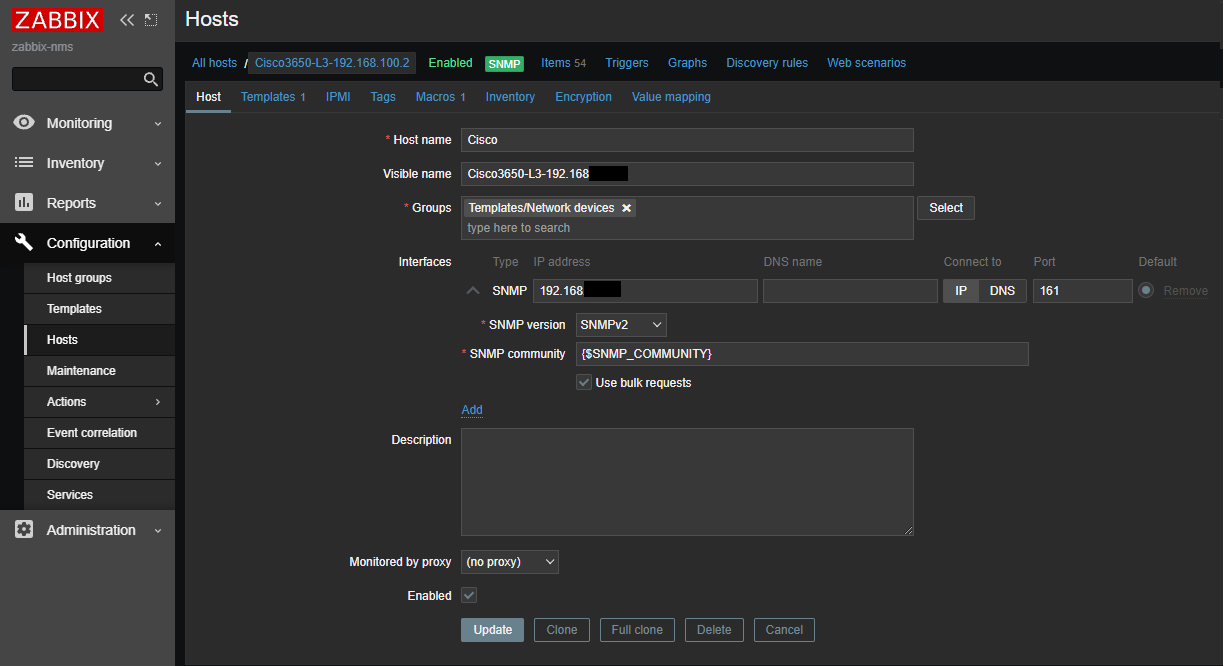Toggle Use bulk requests checkbox
This screenshot has height=666, width=1224.
[584, 382]
